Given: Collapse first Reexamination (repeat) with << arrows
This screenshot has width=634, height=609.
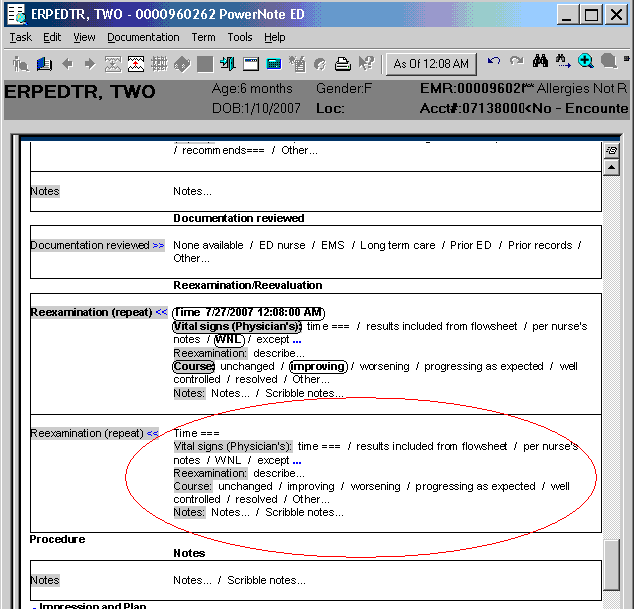Looking at the screenshot, I should click(x=161, y=313).
